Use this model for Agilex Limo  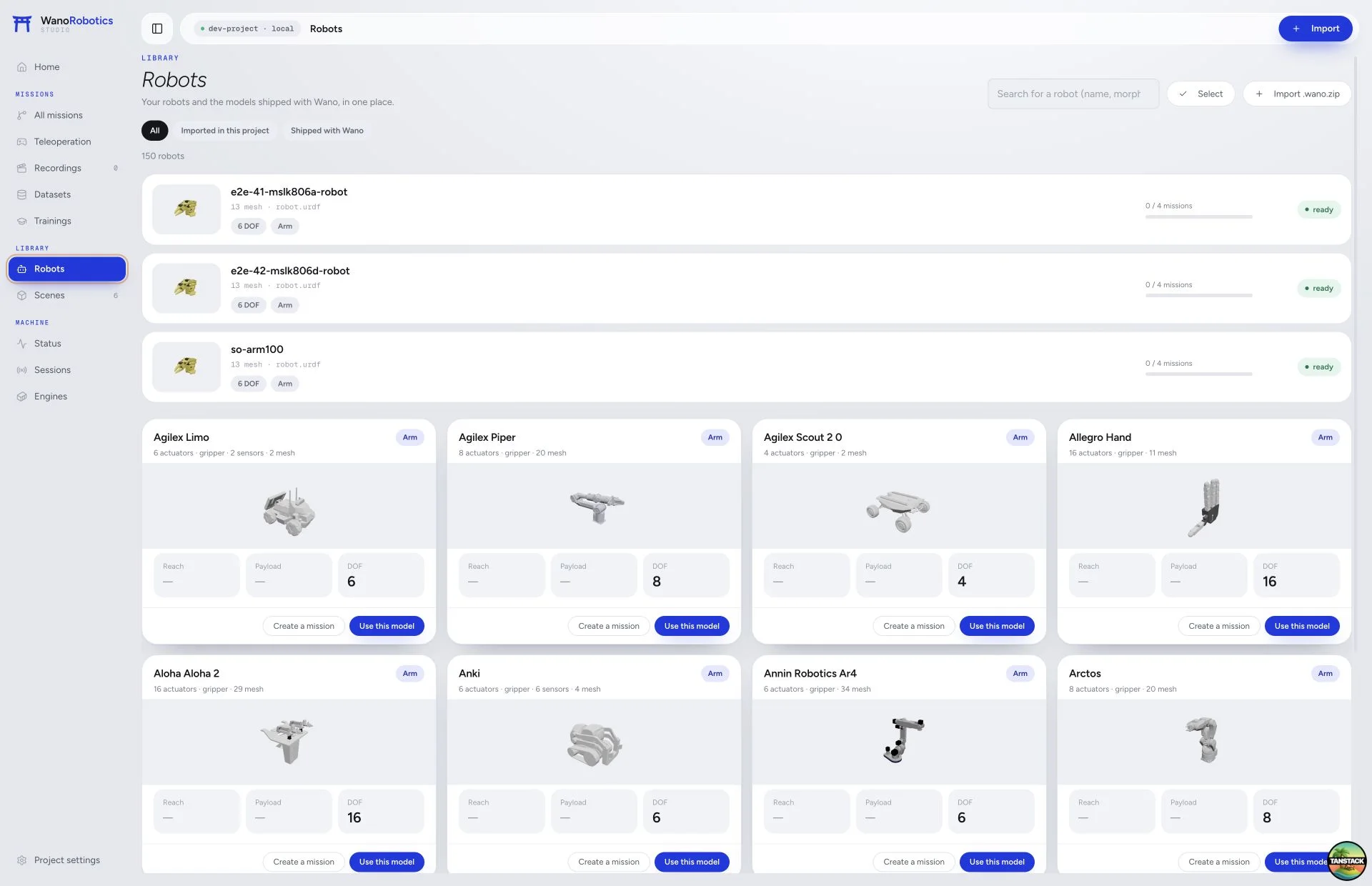(387, 626)
